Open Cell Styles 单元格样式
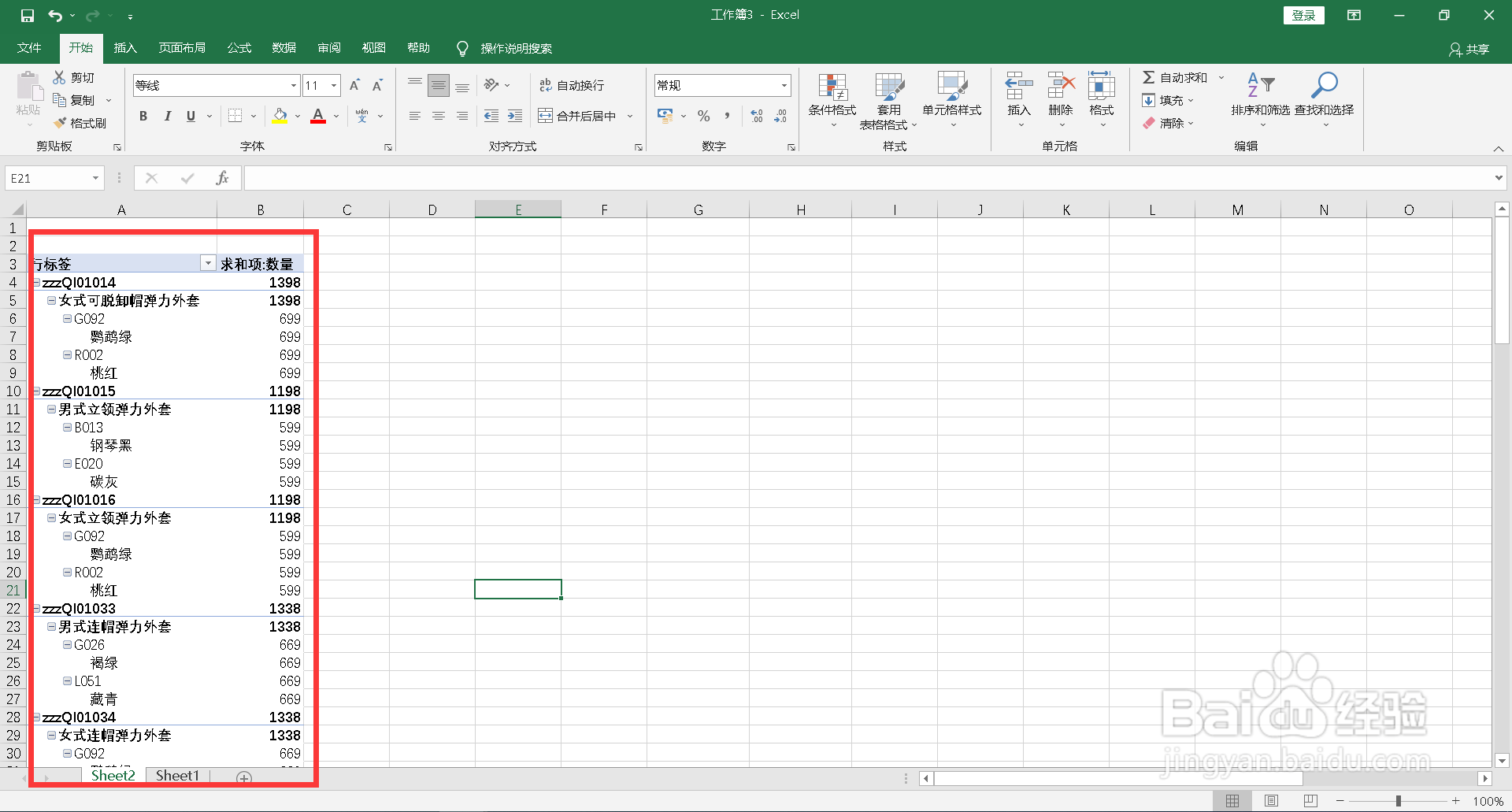 (952, 100)
